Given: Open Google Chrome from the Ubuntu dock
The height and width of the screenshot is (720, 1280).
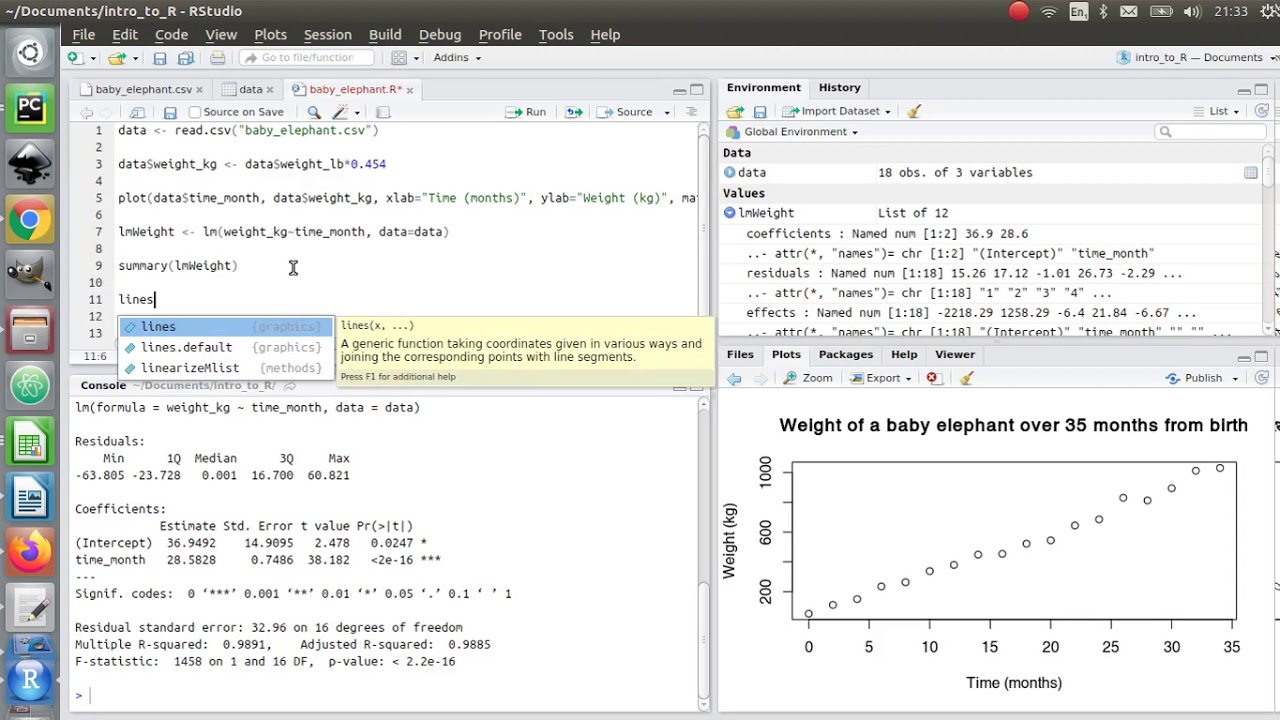Looking at the screenshot, I should 29,221.
